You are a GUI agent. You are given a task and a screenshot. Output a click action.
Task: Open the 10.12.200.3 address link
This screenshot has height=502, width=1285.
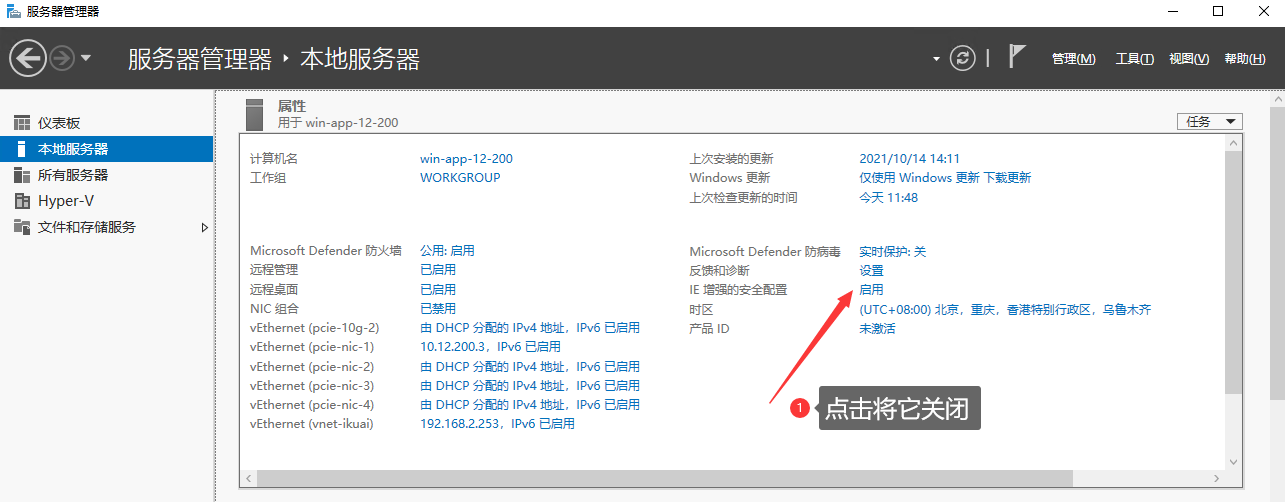click(x=490, y=347)
